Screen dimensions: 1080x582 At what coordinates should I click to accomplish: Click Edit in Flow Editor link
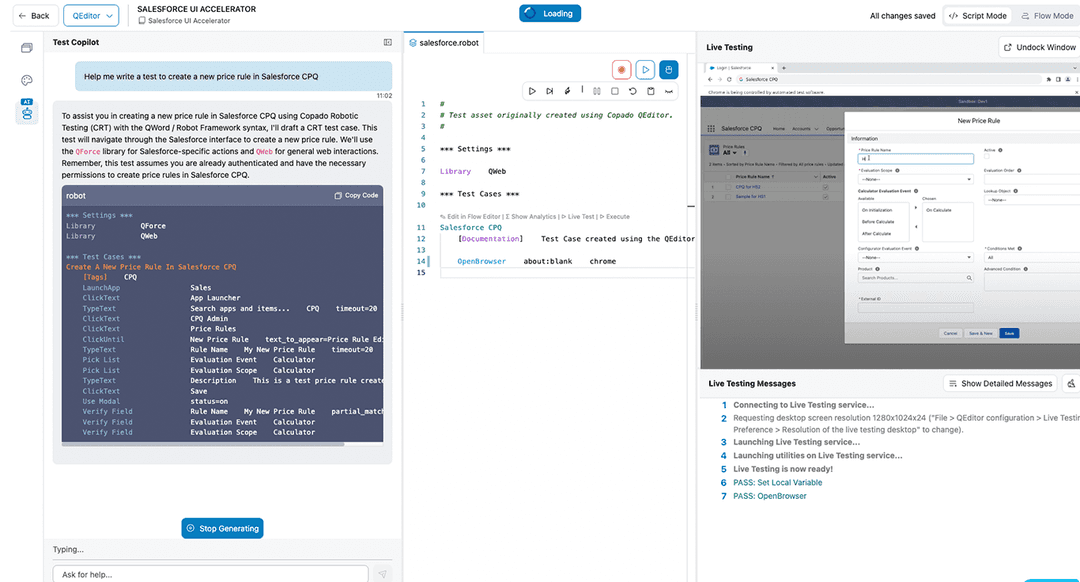coord(470,216)
